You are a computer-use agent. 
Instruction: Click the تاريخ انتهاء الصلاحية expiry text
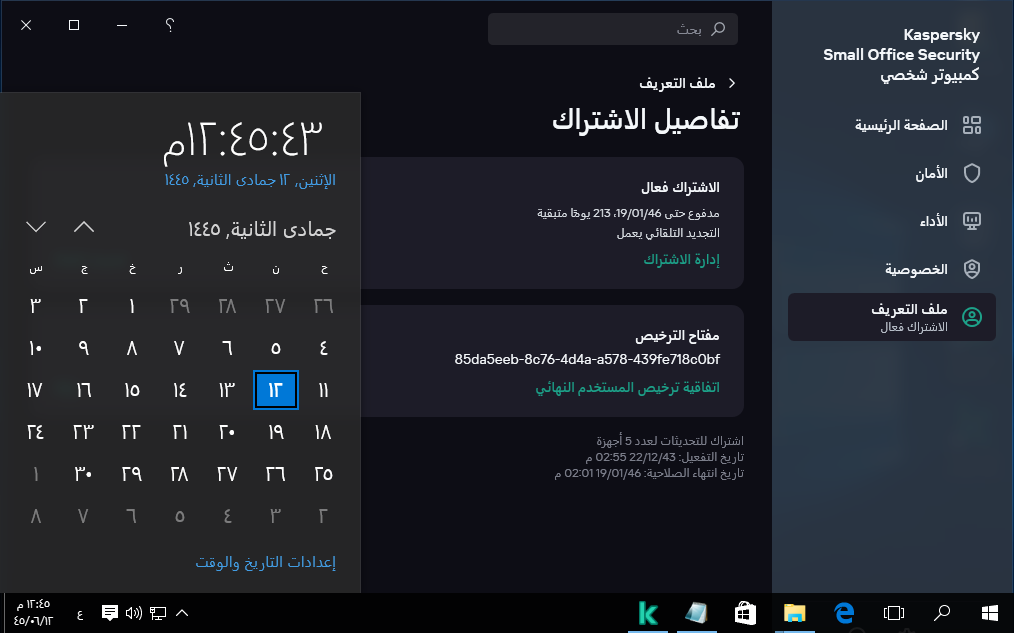[x=649, y=474]
